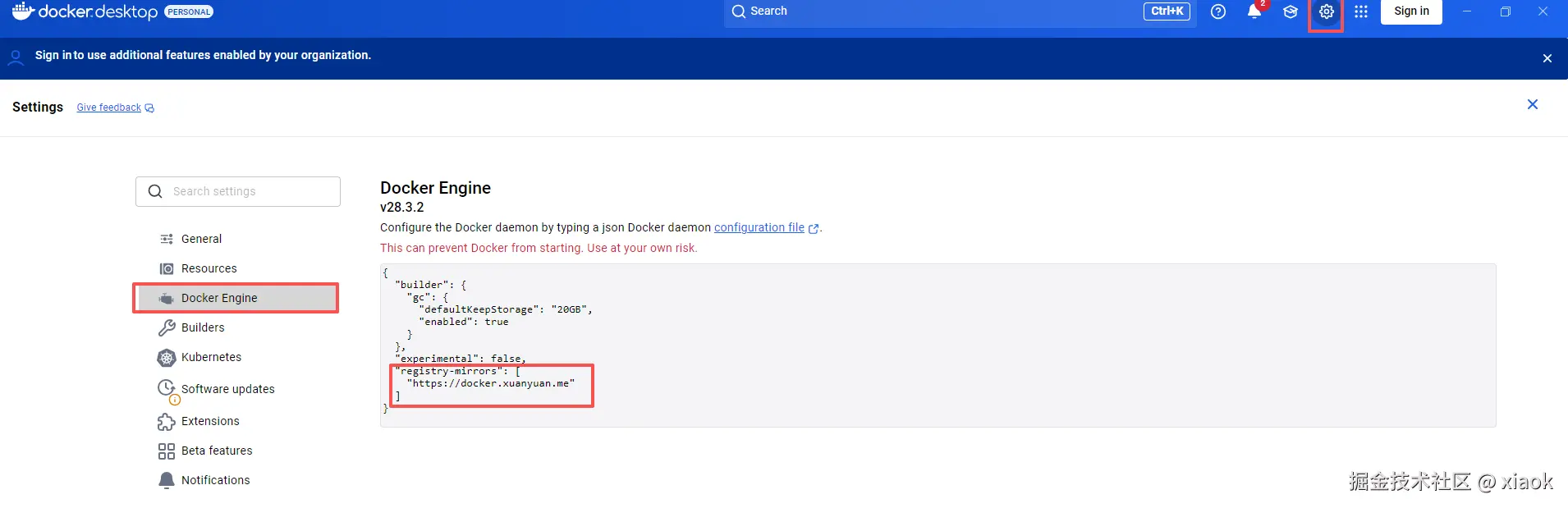Image resolution: width=1568 pixels, height=508 pixels.
Task: Click the "registry-mirrors" line
Action: coord(458,371)
